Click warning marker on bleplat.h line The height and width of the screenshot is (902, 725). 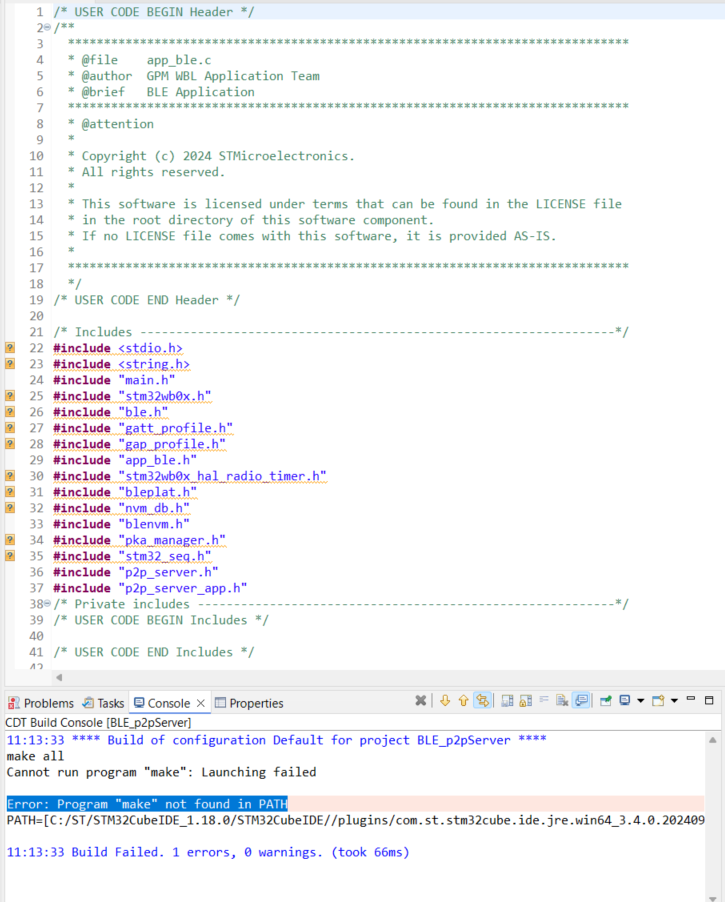[10, 492]
